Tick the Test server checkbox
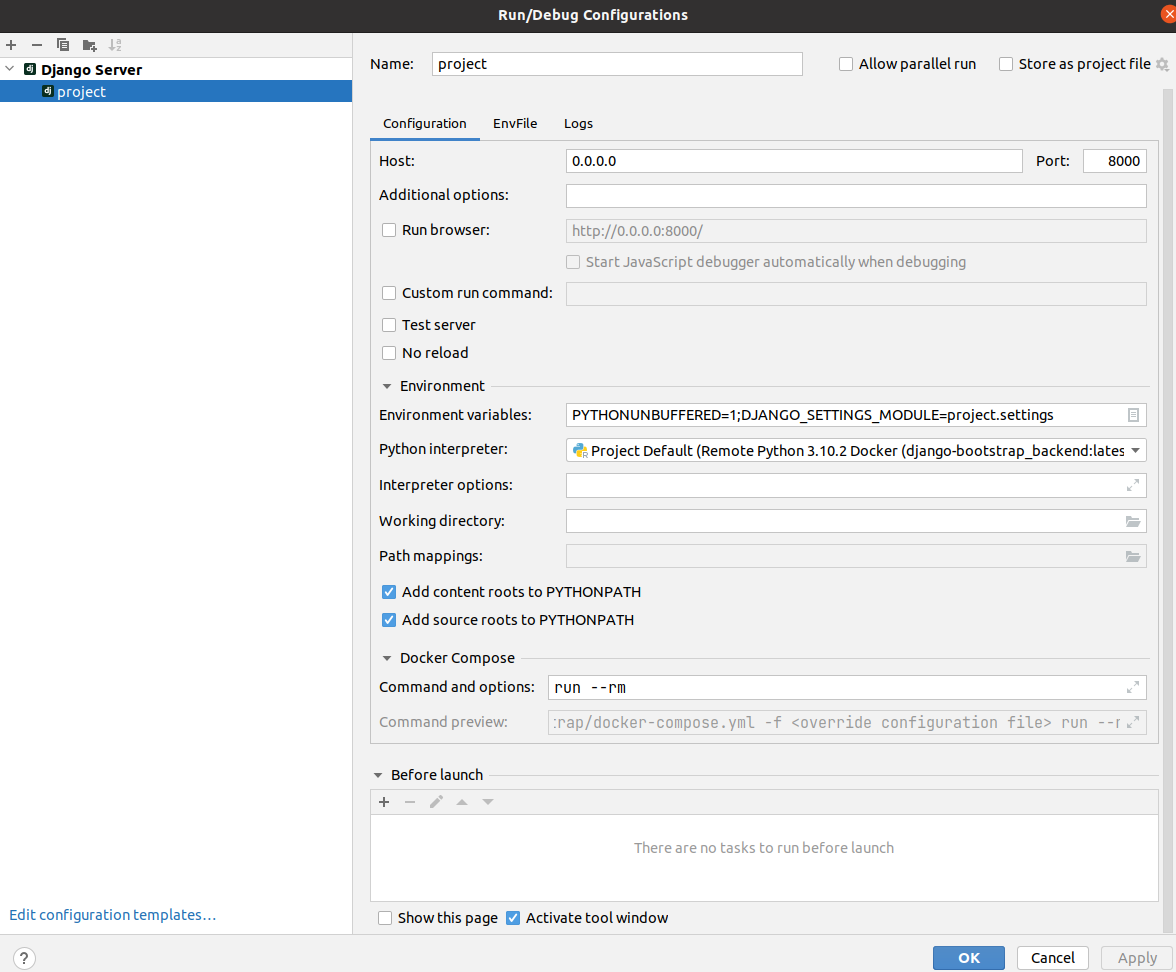This screenshot has height=972, width=1176. click(x=388, y=325)
